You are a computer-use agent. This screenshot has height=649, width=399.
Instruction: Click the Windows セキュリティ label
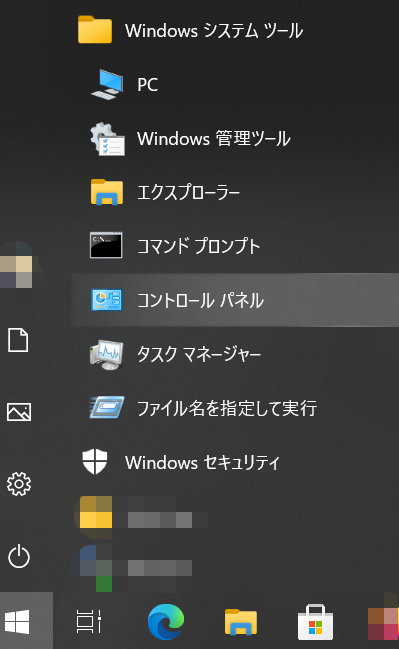click(x=202, y=462)
